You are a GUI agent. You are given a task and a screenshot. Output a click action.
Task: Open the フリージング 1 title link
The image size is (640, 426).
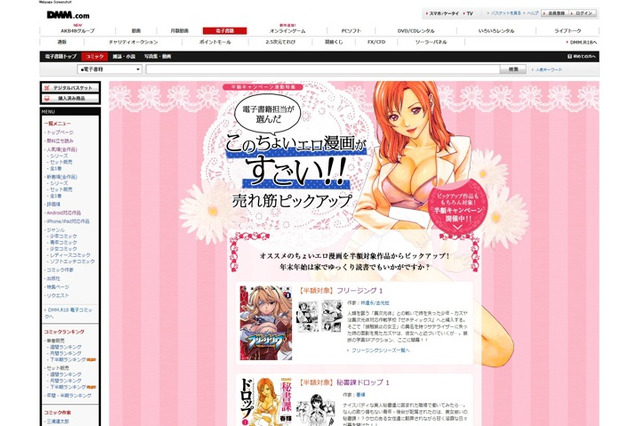click(359, 291)
